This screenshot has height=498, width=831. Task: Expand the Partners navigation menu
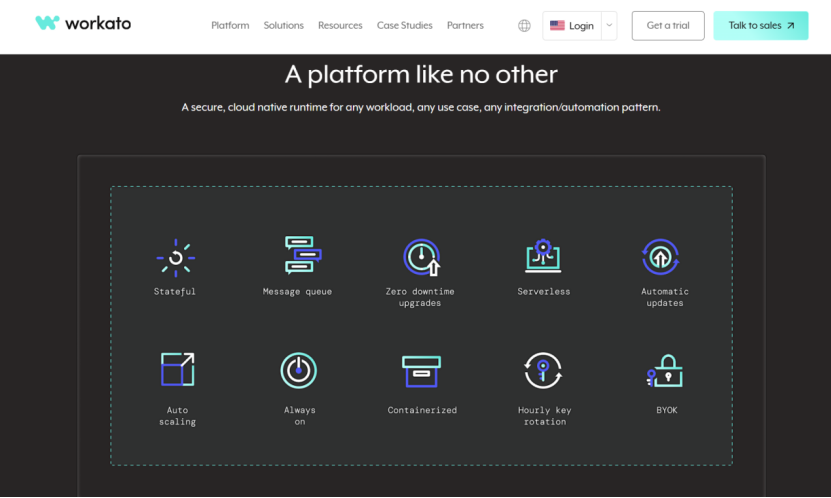465,26
